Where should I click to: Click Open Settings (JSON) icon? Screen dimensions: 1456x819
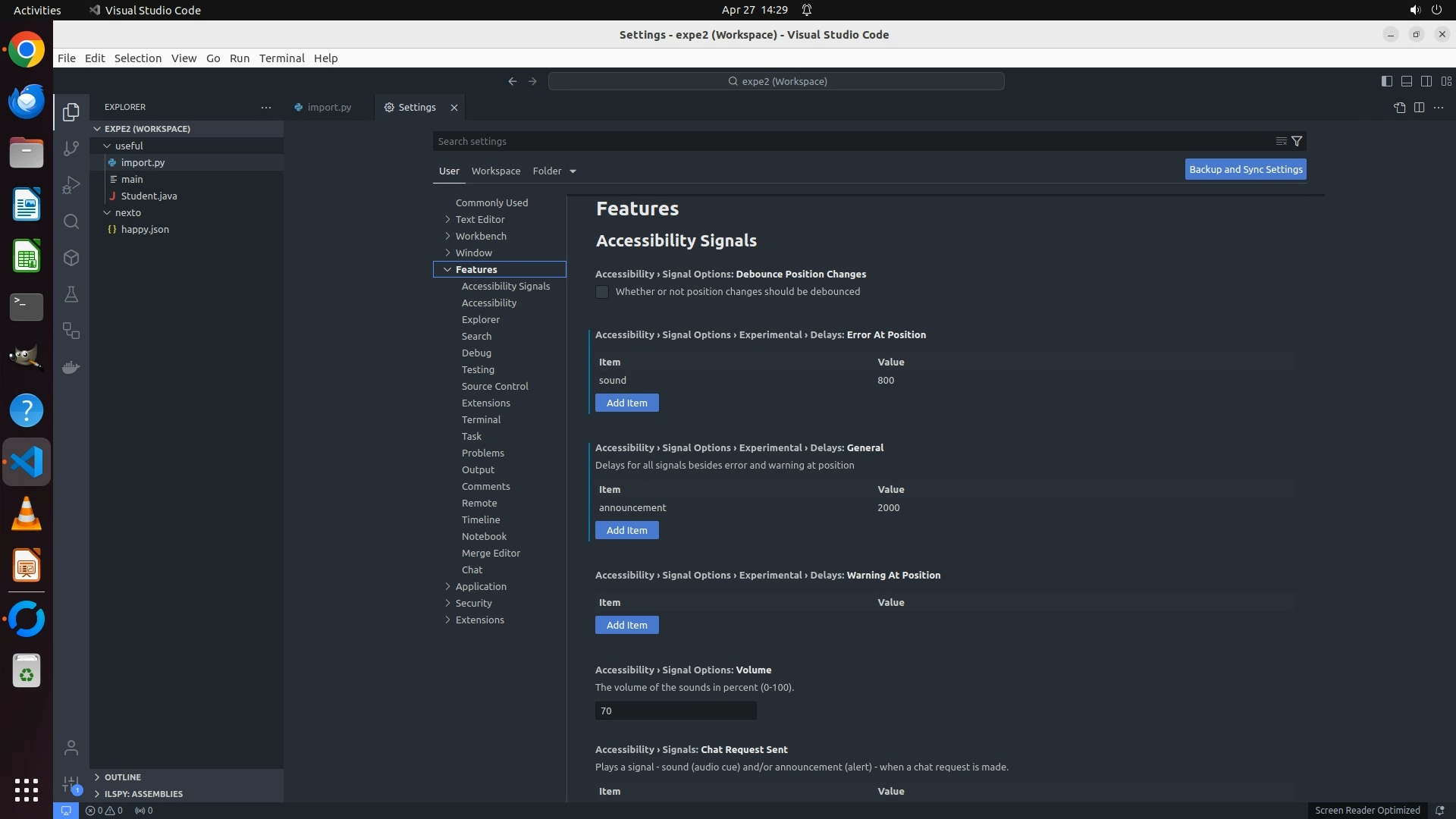pyautogui.click(x=1399, y=108)
